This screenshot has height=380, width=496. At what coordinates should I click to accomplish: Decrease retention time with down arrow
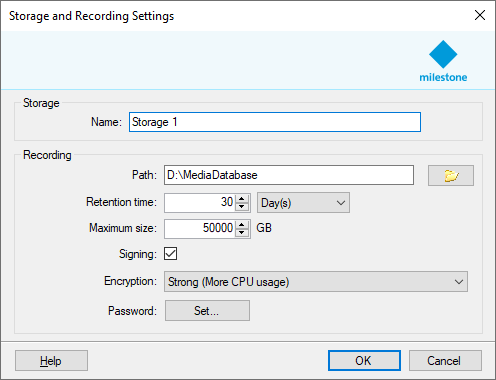point(242,207)
